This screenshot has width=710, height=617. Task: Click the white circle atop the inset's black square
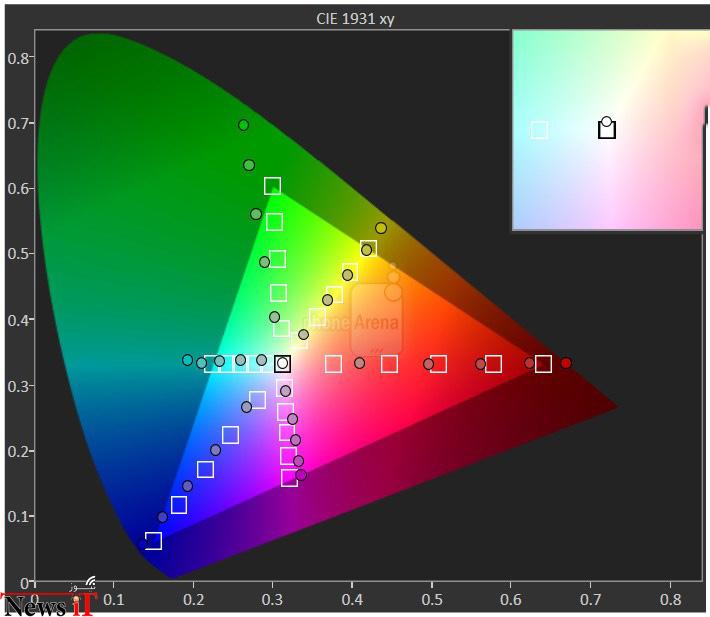606,122
